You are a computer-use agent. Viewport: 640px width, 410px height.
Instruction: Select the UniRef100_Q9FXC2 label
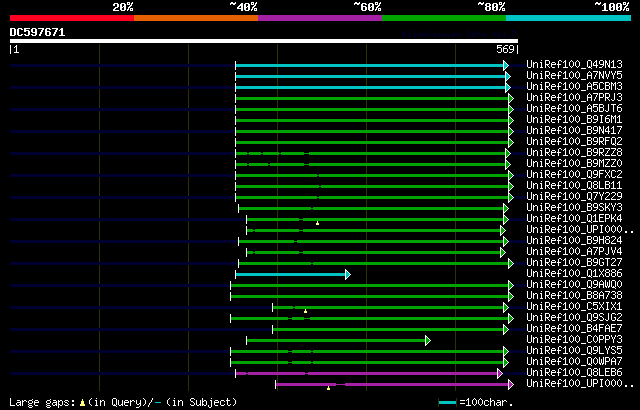pos(574,175)
